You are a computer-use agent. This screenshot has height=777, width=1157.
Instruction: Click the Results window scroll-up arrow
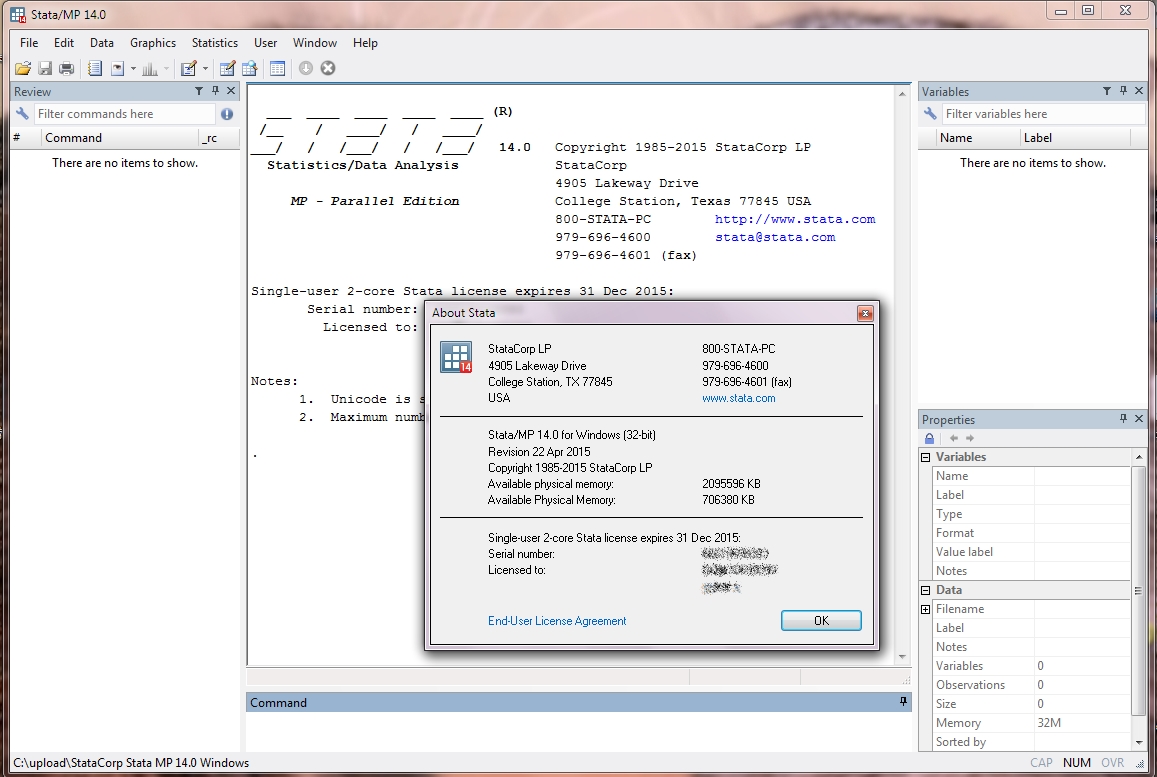tap(902, 94)
